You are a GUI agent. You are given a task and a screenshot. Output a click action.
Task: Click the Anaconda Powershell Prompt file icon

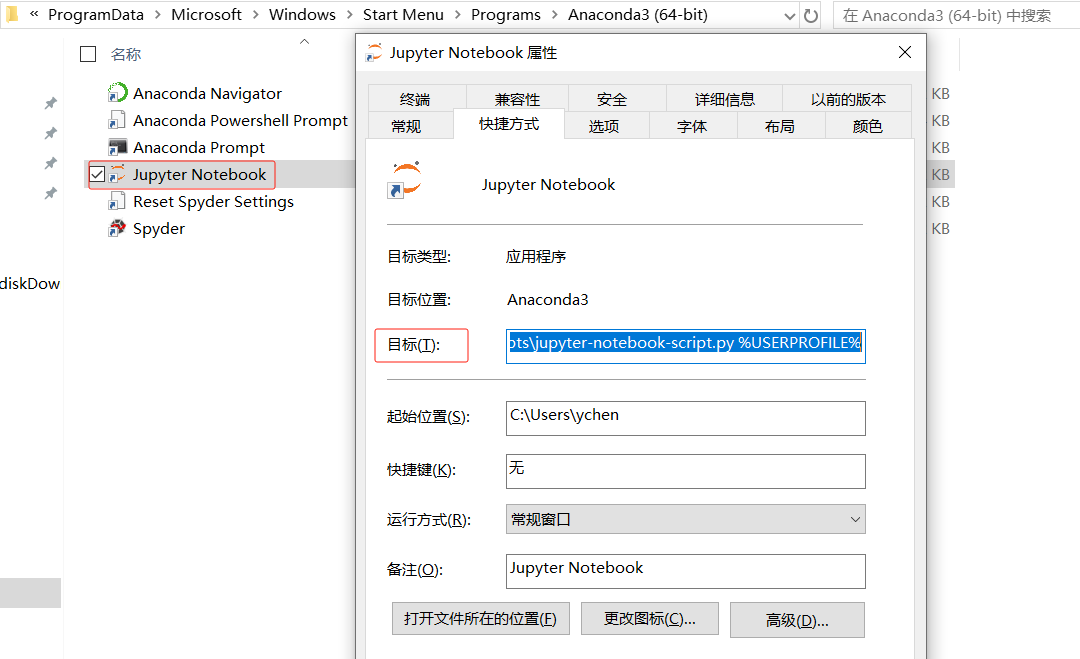pyautogui.click(x=117, y=120)
